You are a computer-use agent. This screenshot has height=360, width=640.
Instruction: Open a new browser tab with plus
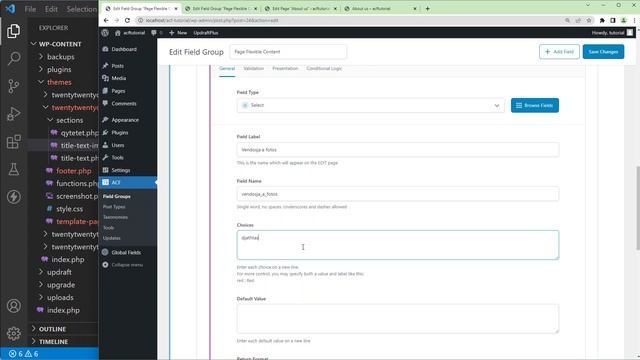[427, 9]
